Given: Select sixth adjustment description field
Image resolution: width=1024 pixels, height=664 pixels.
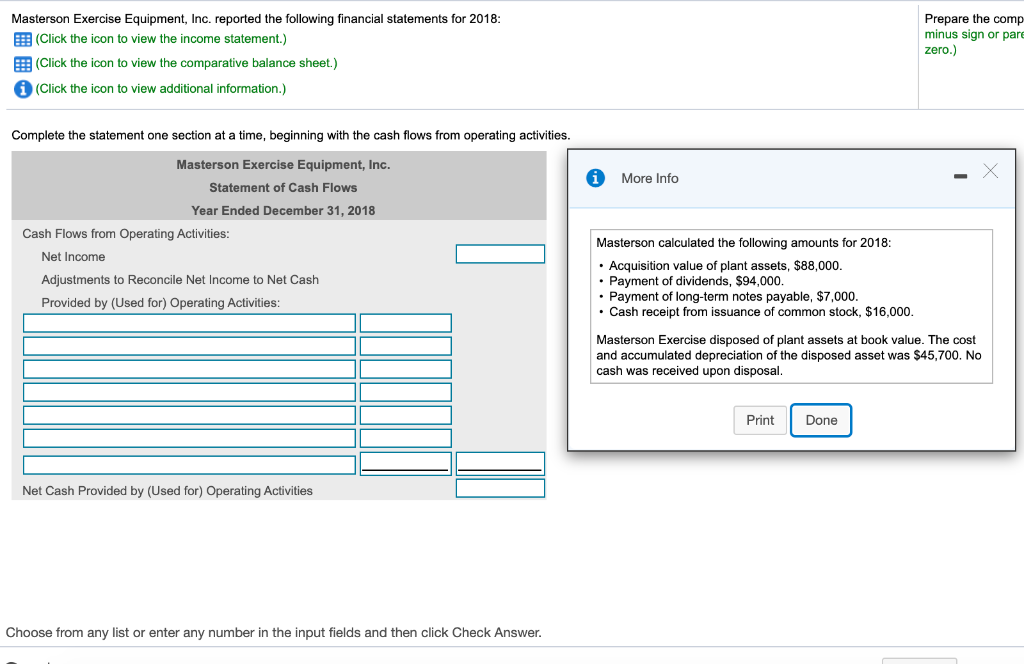Looking at the screenshot, I should tap(189, 438).
